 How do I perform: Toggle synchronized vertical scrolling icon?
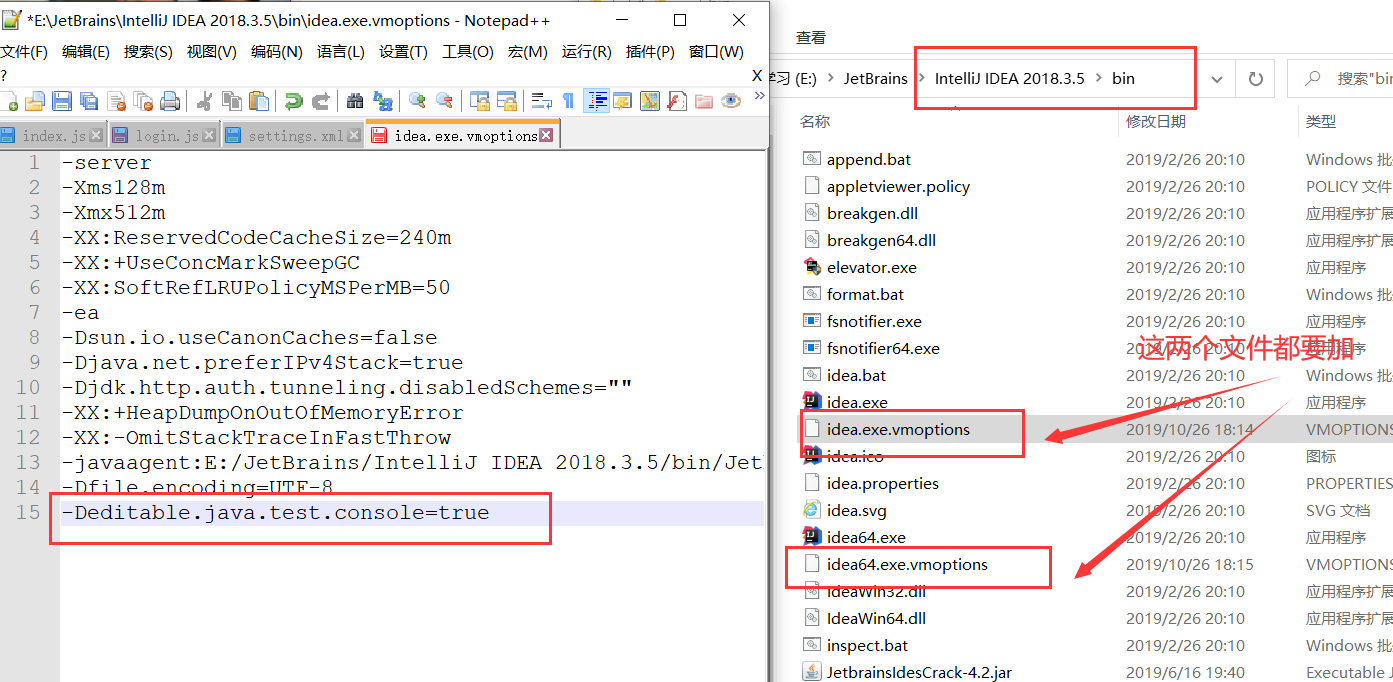(x=479, y=101)
